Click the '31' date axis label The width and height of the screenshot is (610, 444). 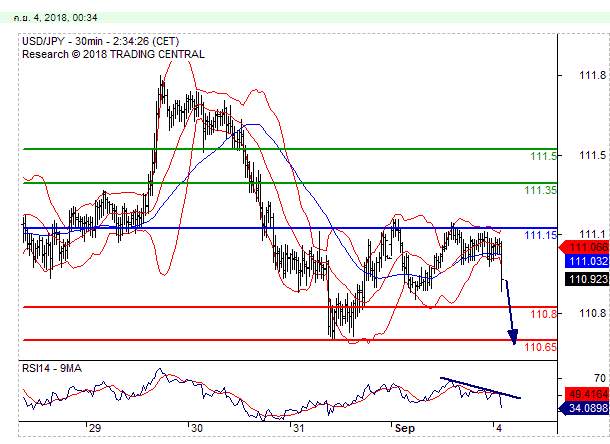click(x=298, y=428)
